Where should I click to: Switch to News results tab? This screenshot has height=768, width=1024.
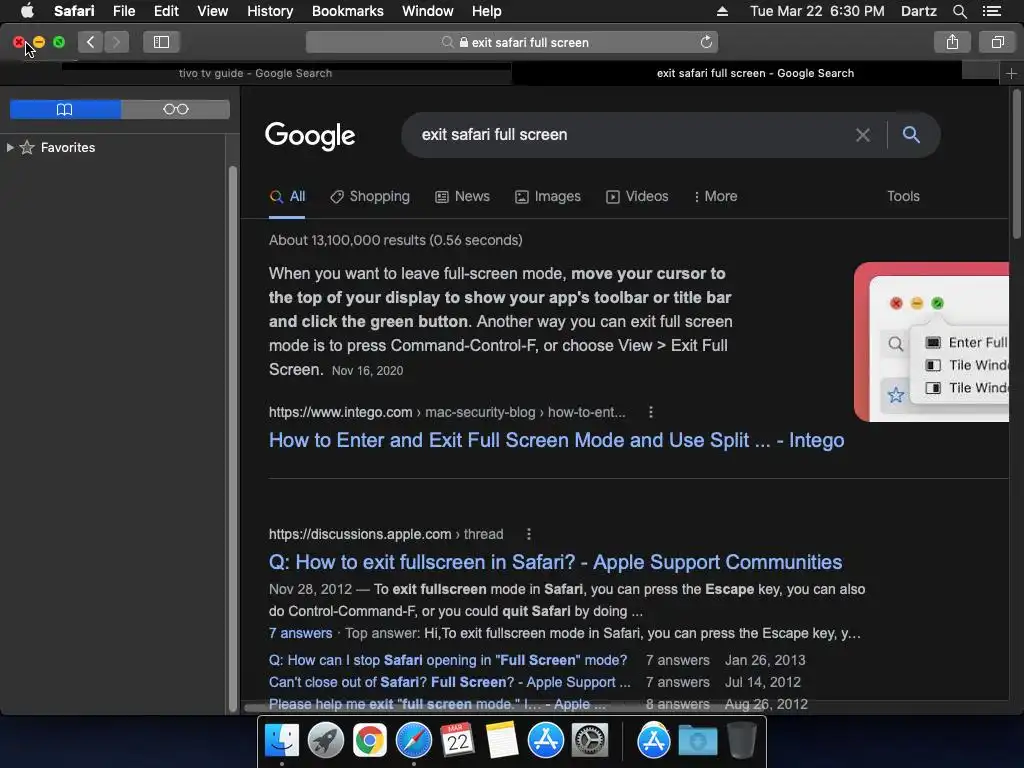pos(462,197)
